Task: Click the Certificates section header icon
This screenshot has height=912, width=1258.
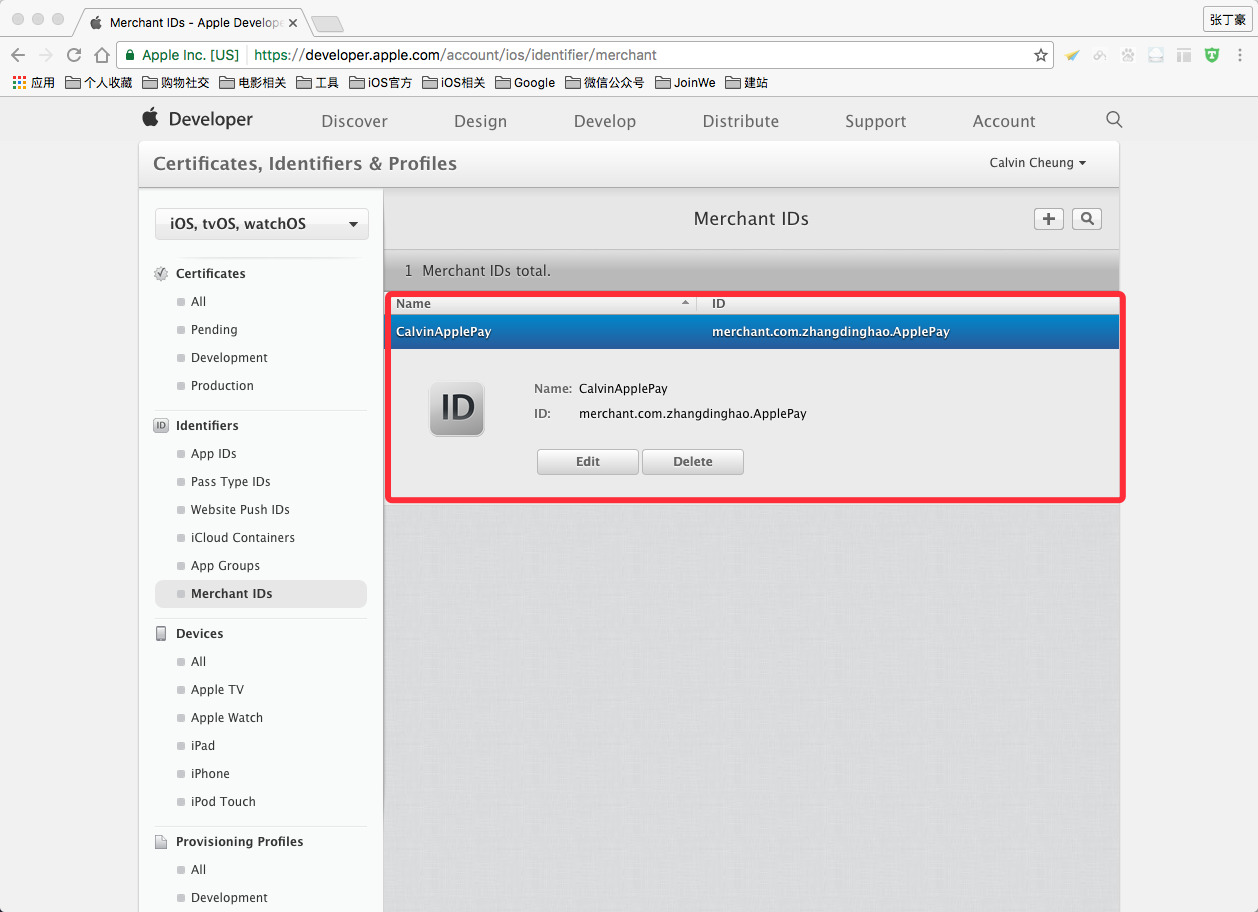Action: tap(161, 273)
